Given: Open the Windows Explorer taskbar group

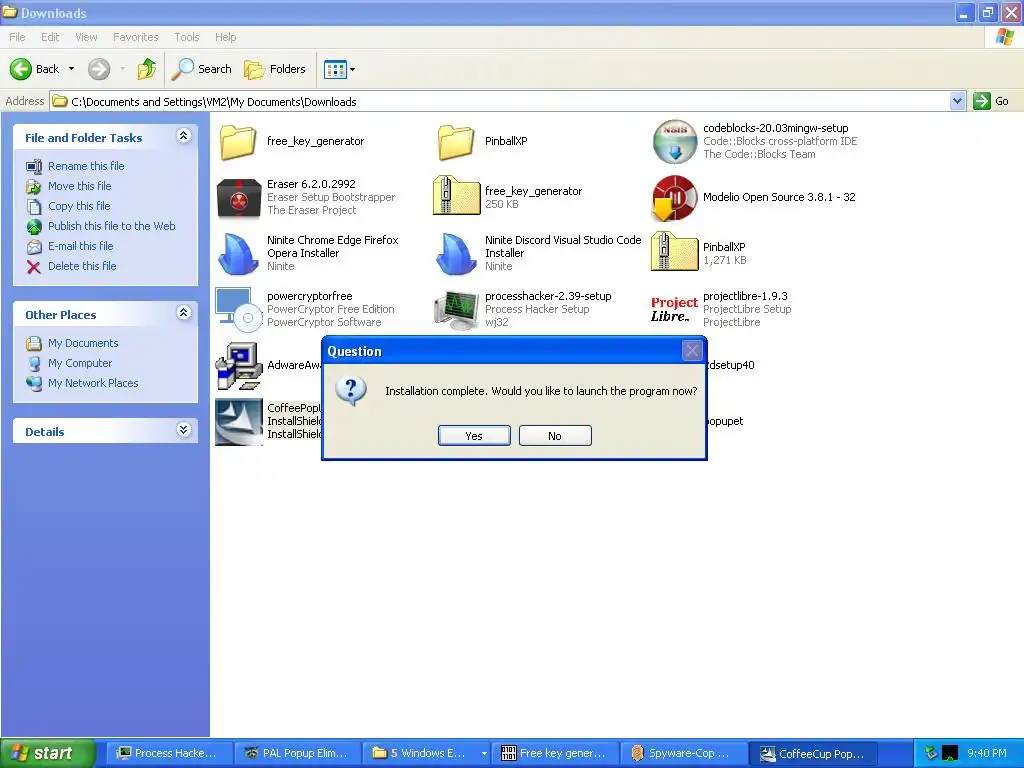Looking at the screenshot, I should click(427, 753).
